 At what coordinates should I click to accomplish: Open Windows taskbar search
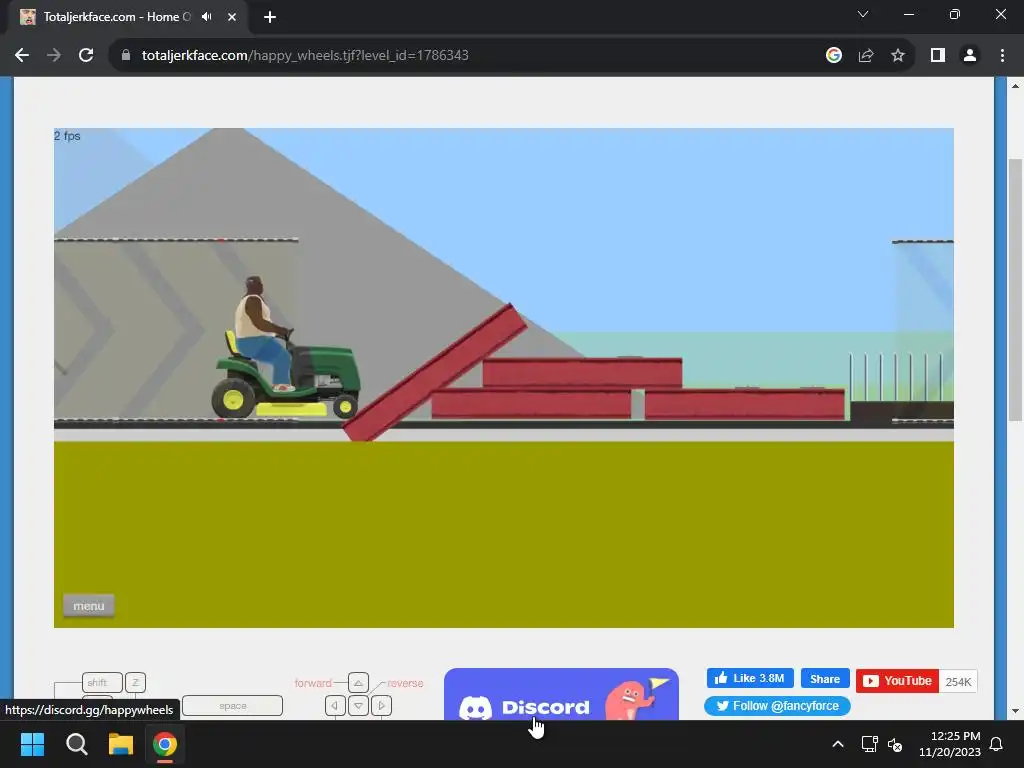click(76, 744)
